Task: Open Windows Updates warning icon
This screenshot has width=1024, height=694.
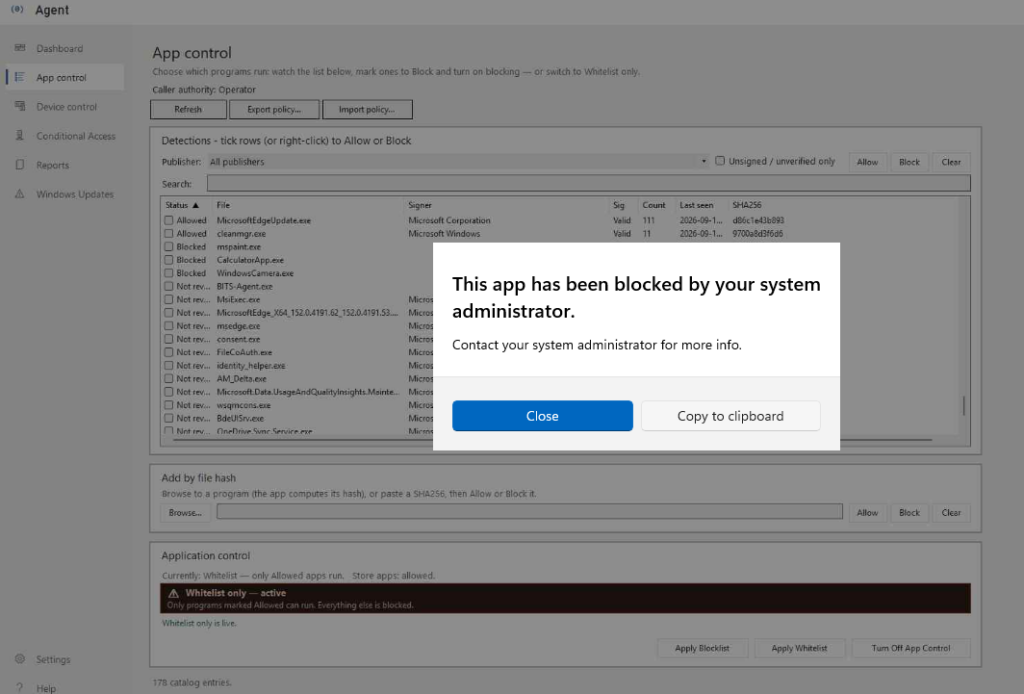Action: click(20, 194)
